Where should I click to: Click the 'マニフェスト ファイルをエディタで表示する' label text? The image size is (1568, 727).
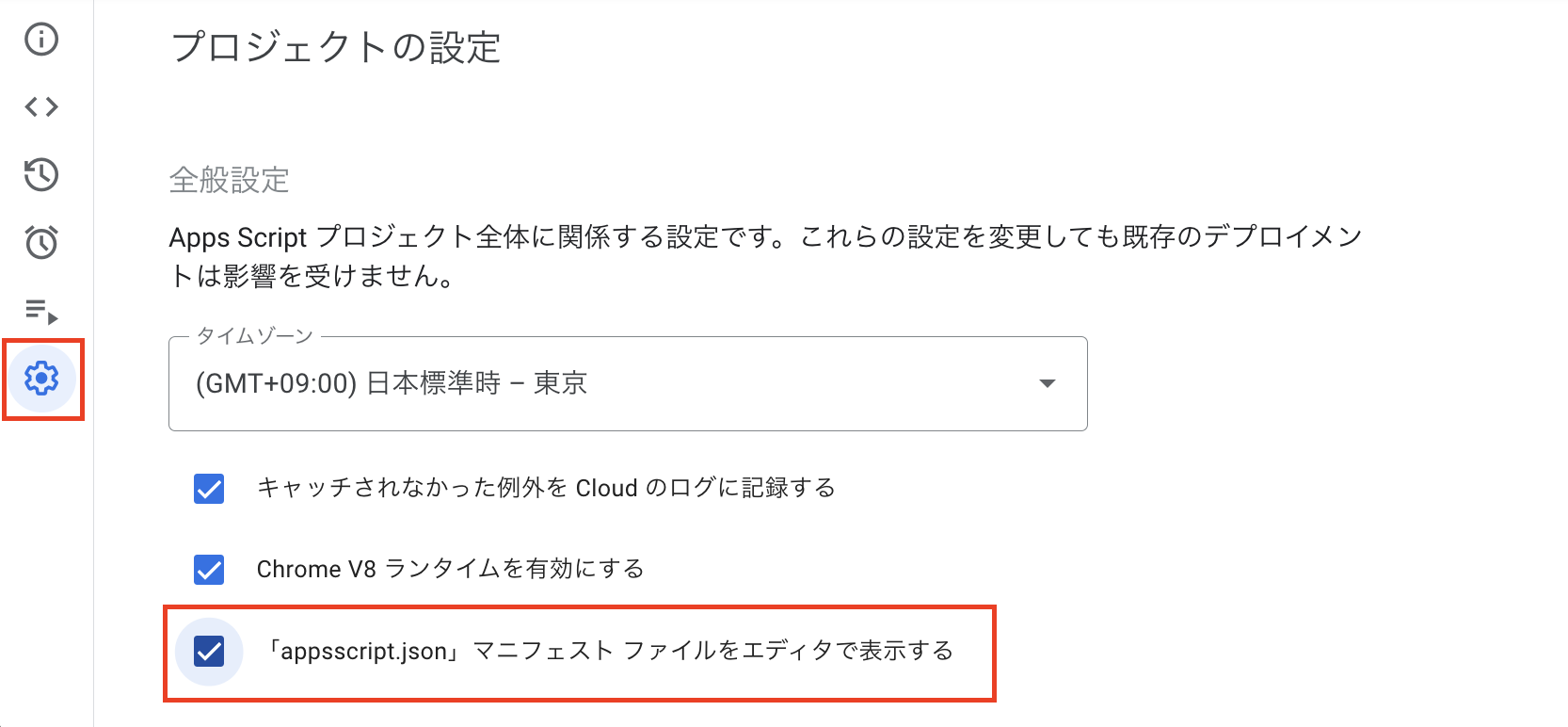(712, 652)
